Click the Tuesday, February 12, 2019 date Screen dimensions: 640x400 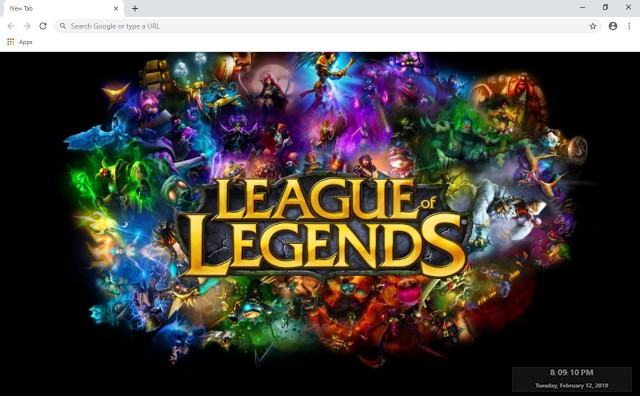(x=571, y=385)
